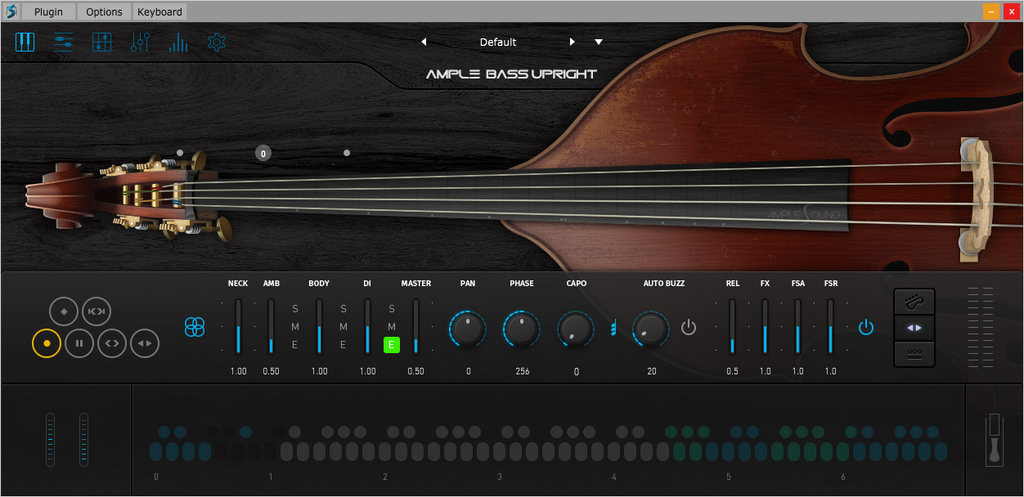Click the blue four-circles mic mode icon

point(195,327)
